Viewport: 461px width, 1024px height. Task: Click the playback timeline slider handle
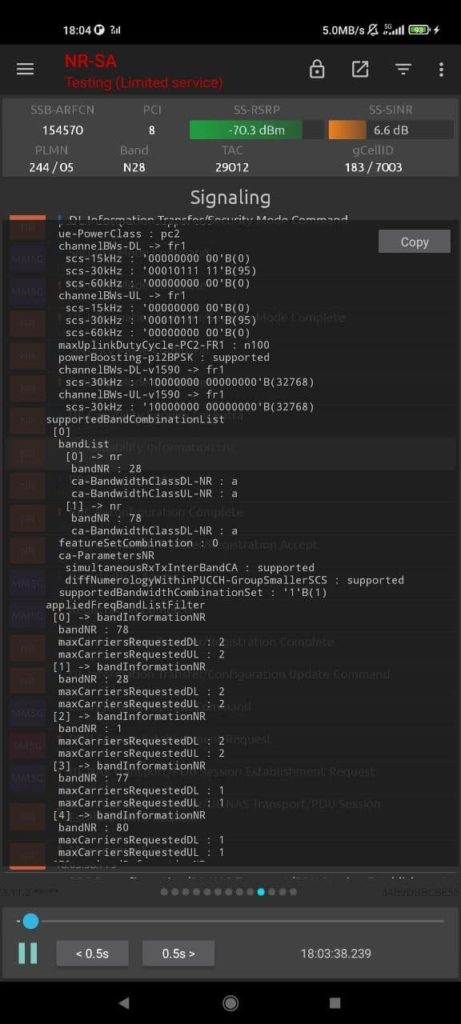[x=30, y=921]
